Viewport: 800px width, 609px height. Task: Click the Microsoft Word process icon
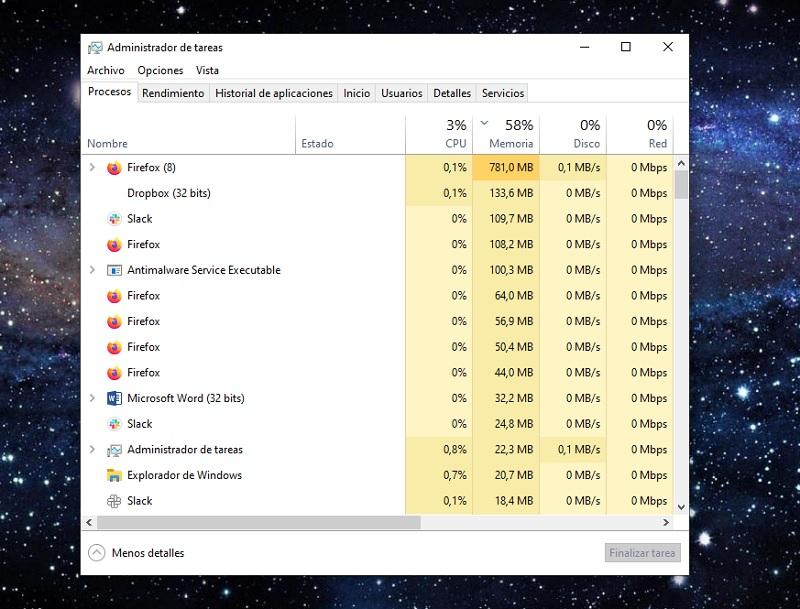(x=114, y=398)
